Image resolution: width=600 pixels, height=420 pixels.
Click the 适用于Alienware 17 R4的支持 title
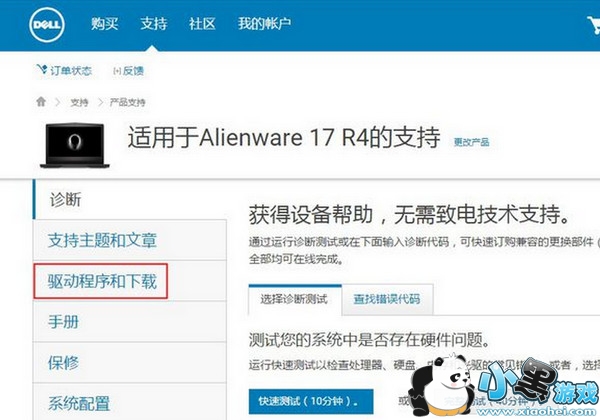[x=284, y=137]
